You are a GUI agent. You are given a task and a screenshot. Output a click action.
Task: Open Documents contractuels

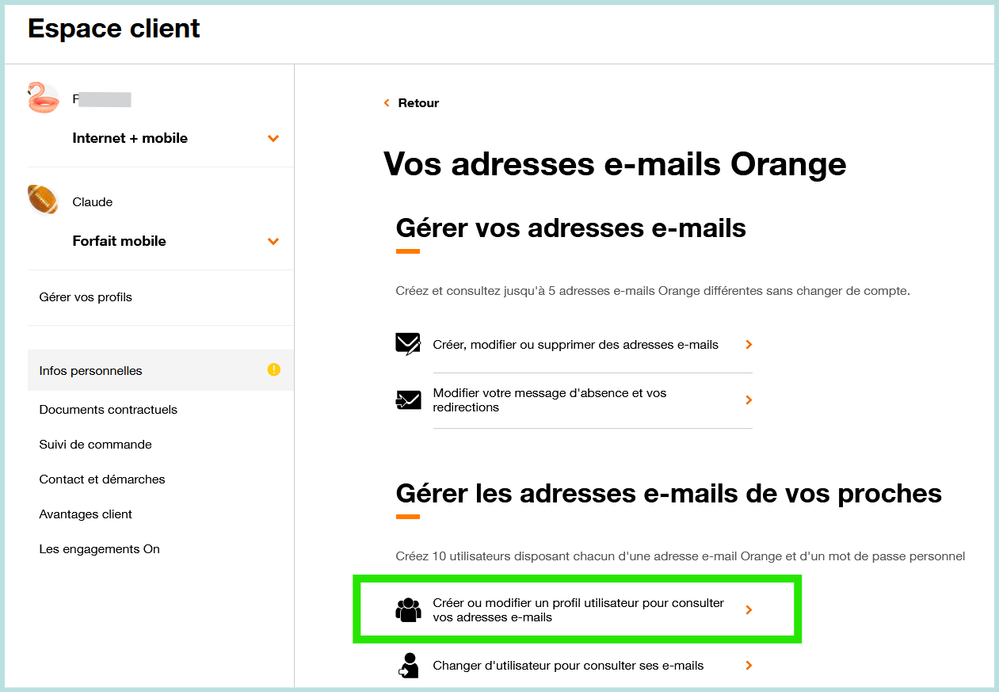coord(108,410)
